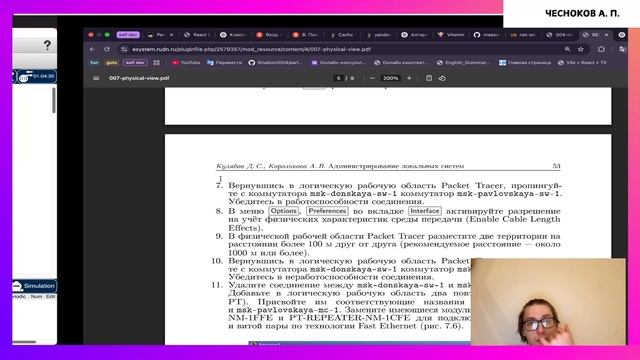The width and height of the screenshot is (640, 360).
Task: Click the translate icon at toolbar right
Action: pos(622,49)
